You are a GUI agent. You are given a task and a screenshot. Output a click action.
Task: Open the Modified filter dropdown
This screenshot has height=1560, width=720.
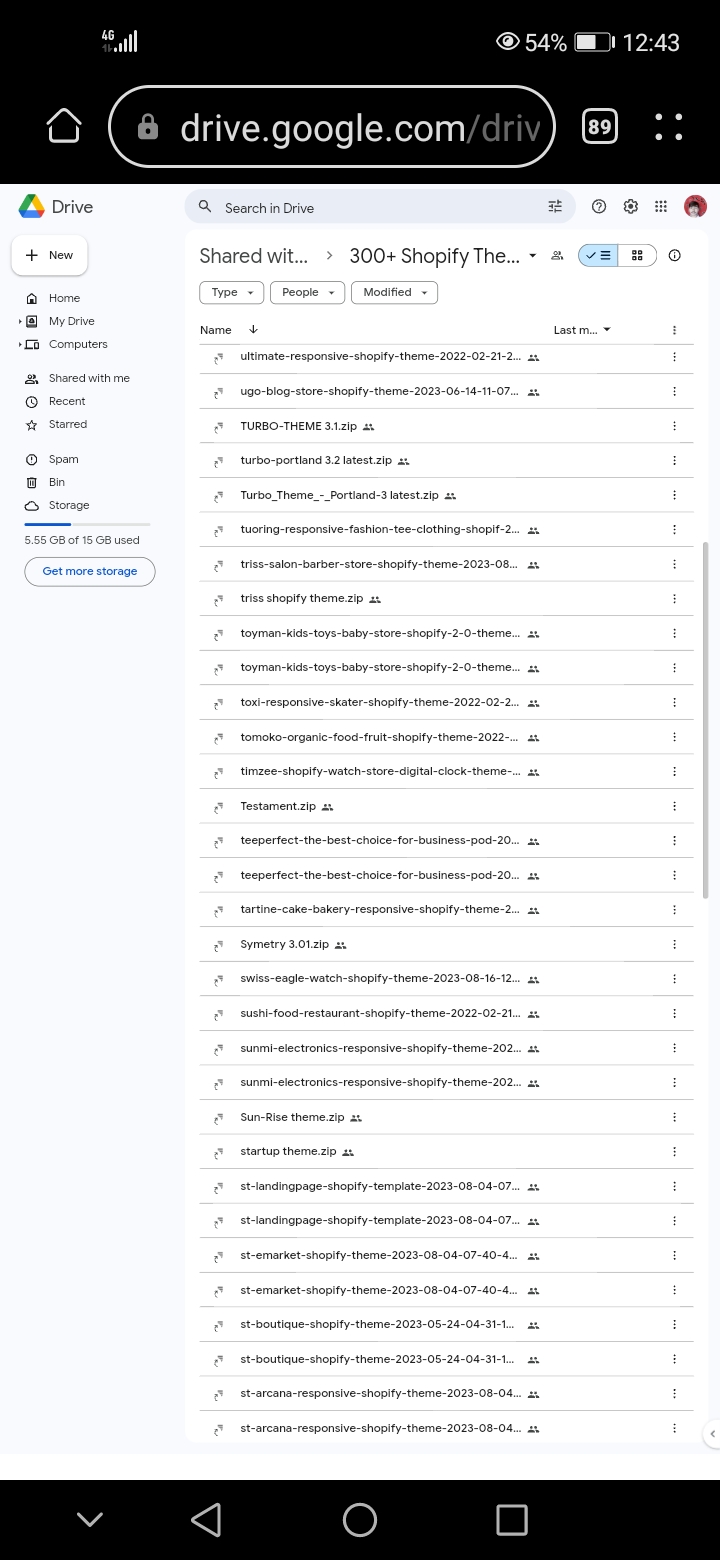pyautogui.click(x=394, y=292)
